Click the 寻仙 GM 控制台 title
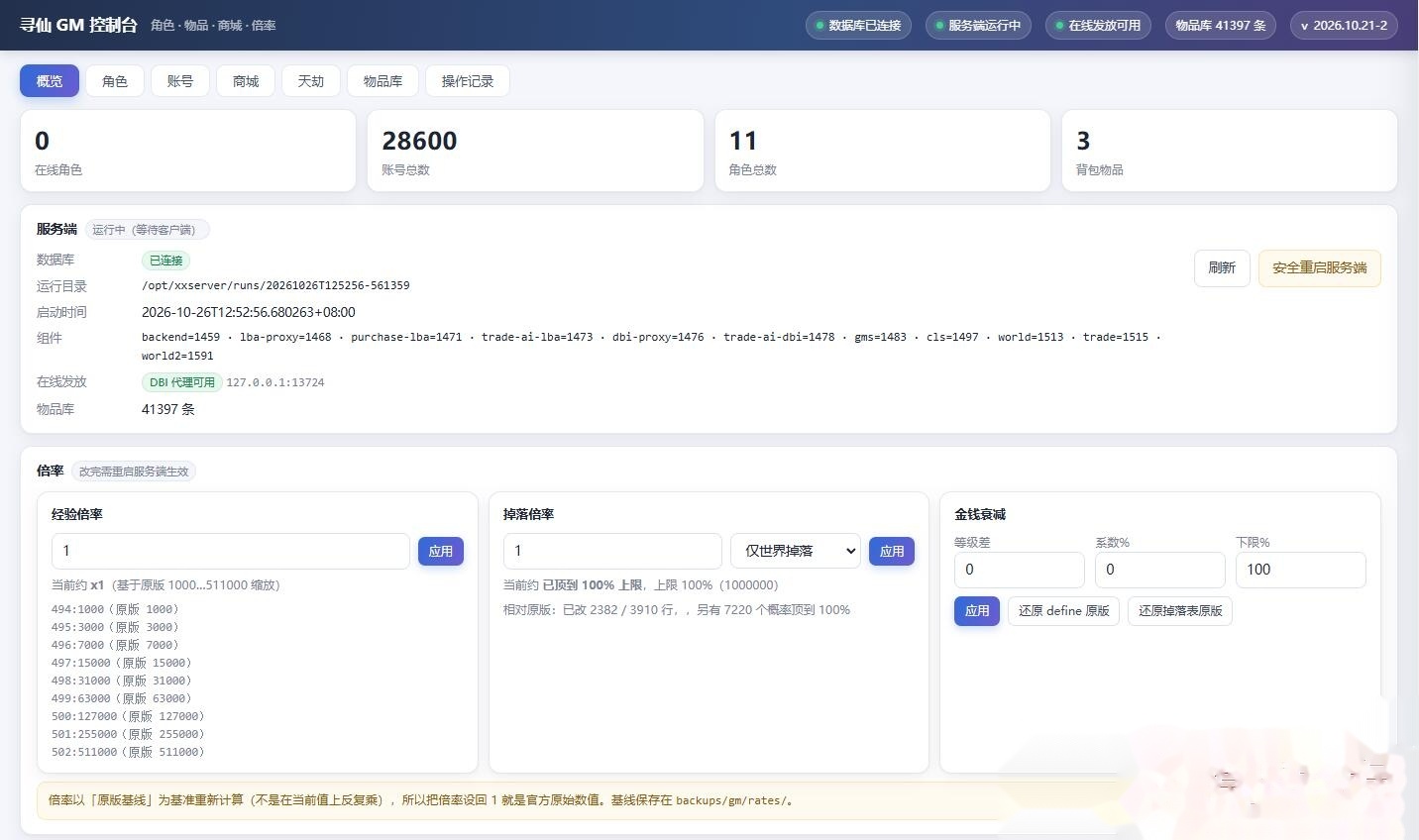Image resolution: width=1419 pixels, height=840 pixels. pyautogui.click(x=78, y=25)
